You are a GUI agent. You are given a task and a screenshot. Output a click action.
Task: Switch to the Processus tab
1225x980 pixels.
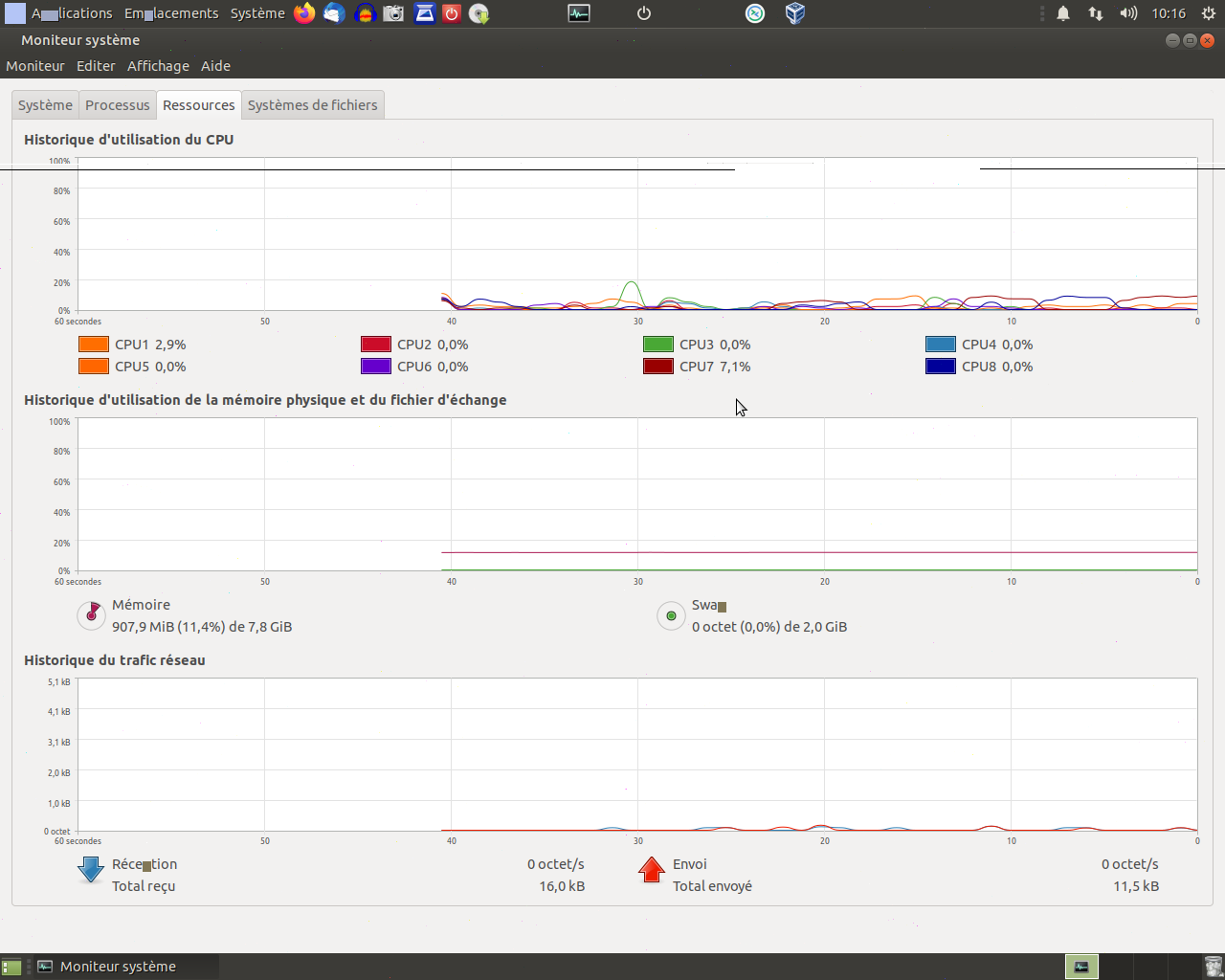pos(118,105)
